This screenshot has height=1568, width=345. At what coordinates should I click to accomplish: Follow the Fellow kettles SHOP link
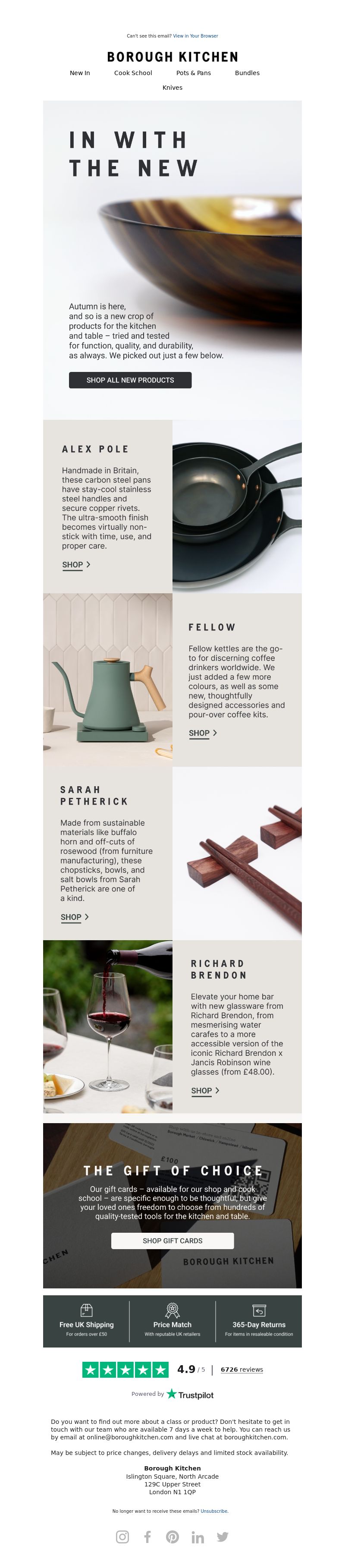click(203, 734)
